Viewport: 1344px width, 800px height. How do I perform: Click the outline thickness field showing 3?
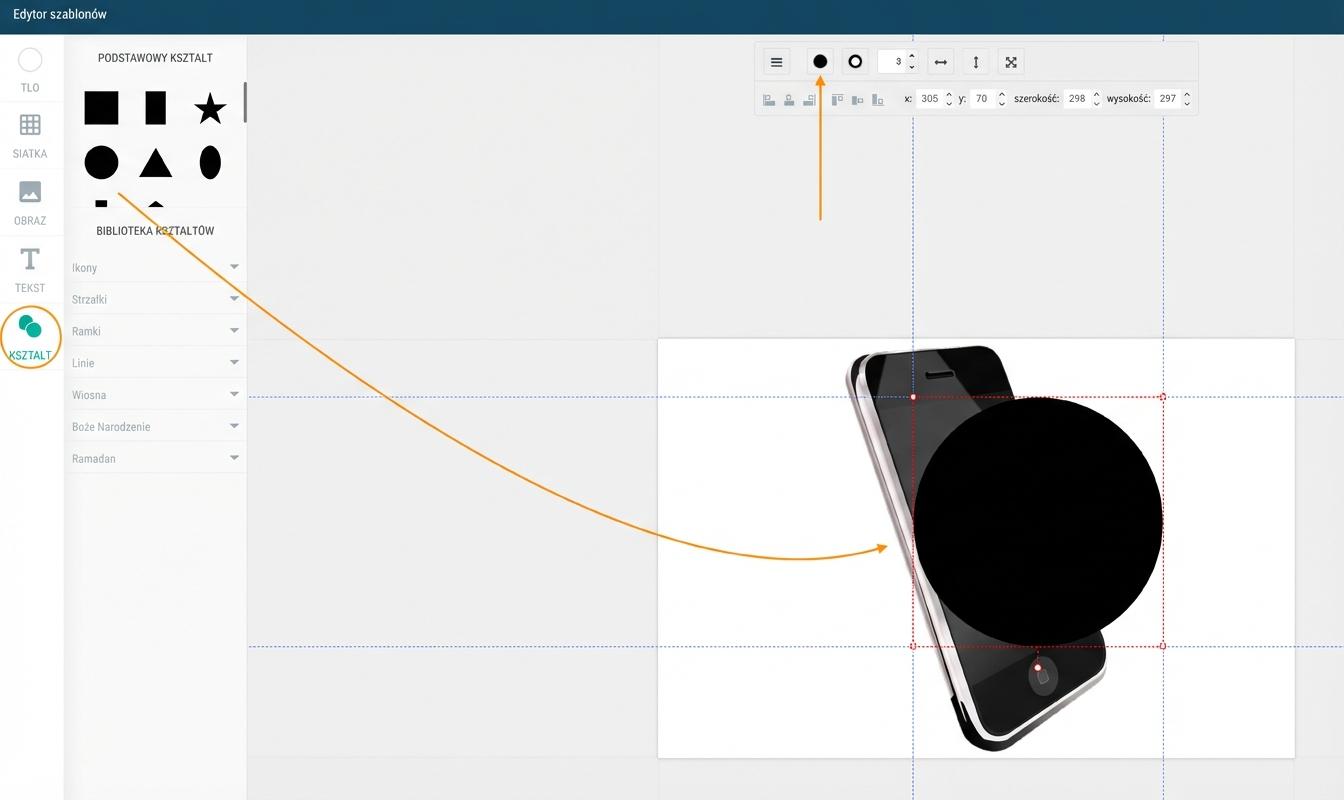click(x=891, y=62)
